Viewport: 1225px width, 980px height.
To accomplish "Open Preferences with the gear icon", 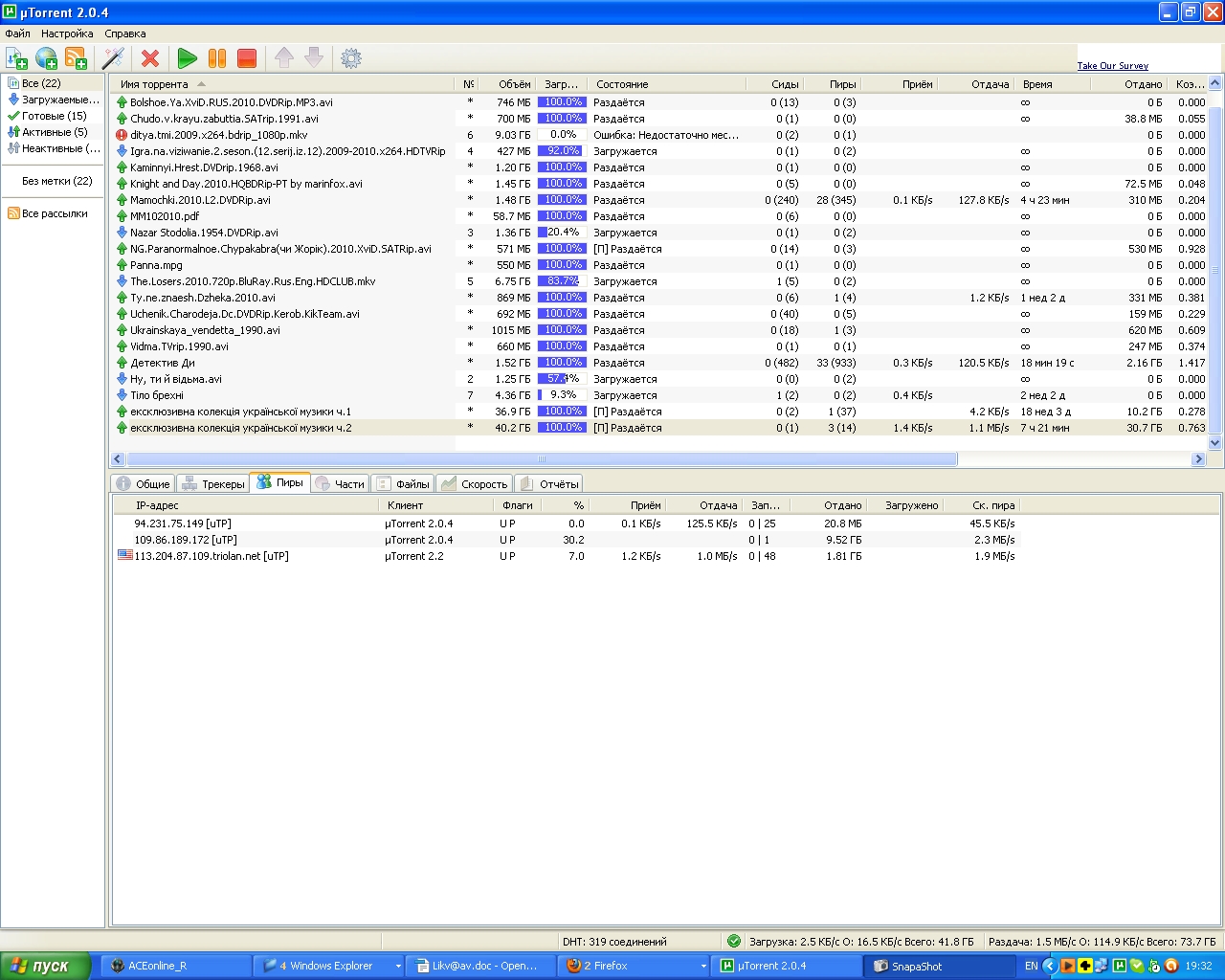I will coord(351,58).
